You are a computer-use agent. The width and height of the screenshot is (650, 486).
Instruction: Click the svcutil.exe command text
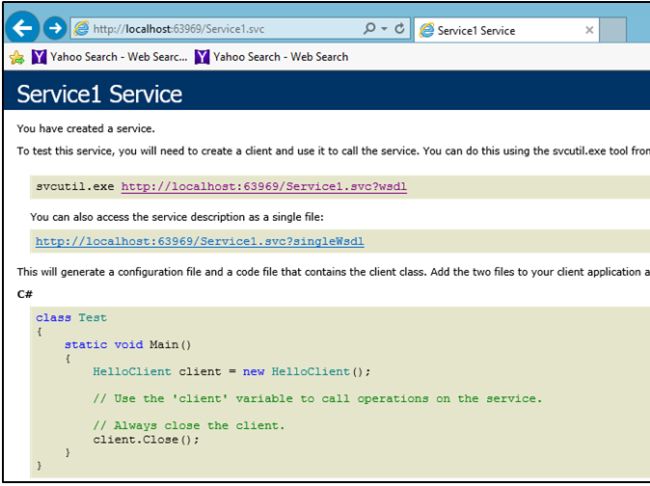tap(75, 186)
